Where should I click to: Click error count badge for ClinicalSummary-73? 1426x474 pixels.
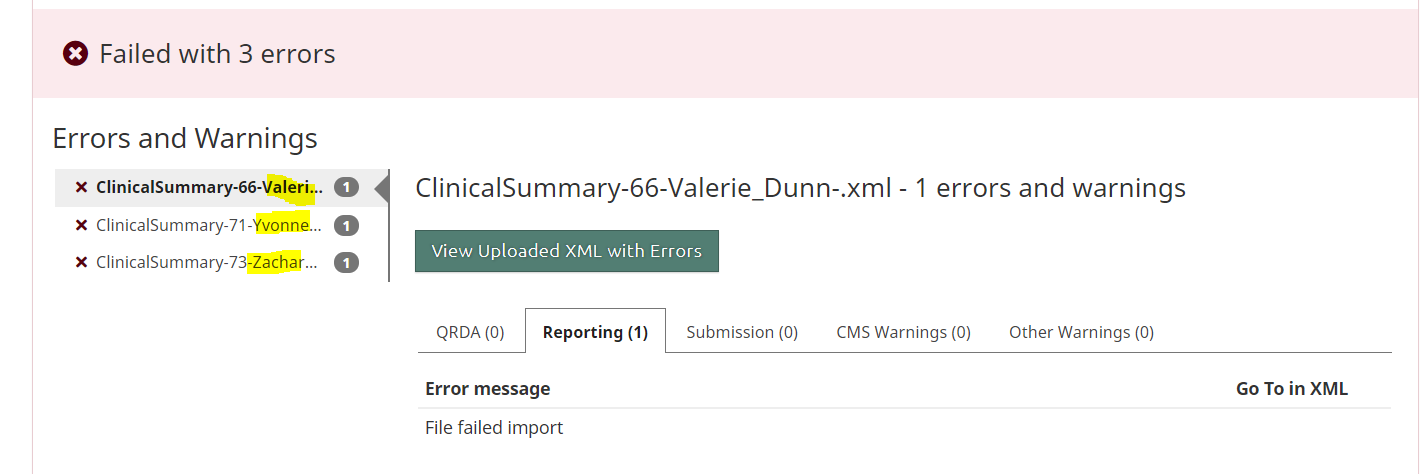pyautogui.click(x=346, y=263)
